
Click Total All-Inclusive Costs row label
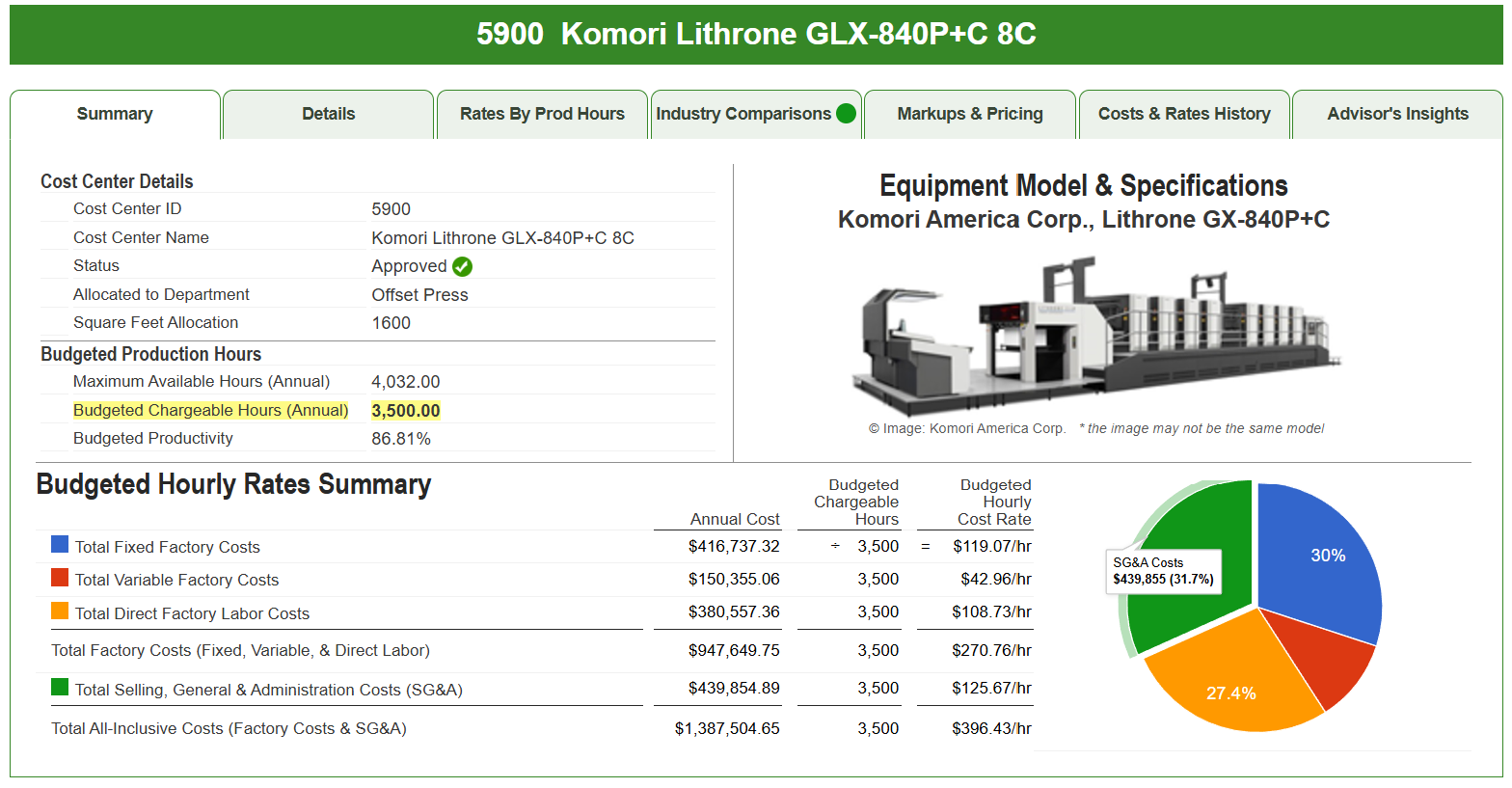[229, 729]
